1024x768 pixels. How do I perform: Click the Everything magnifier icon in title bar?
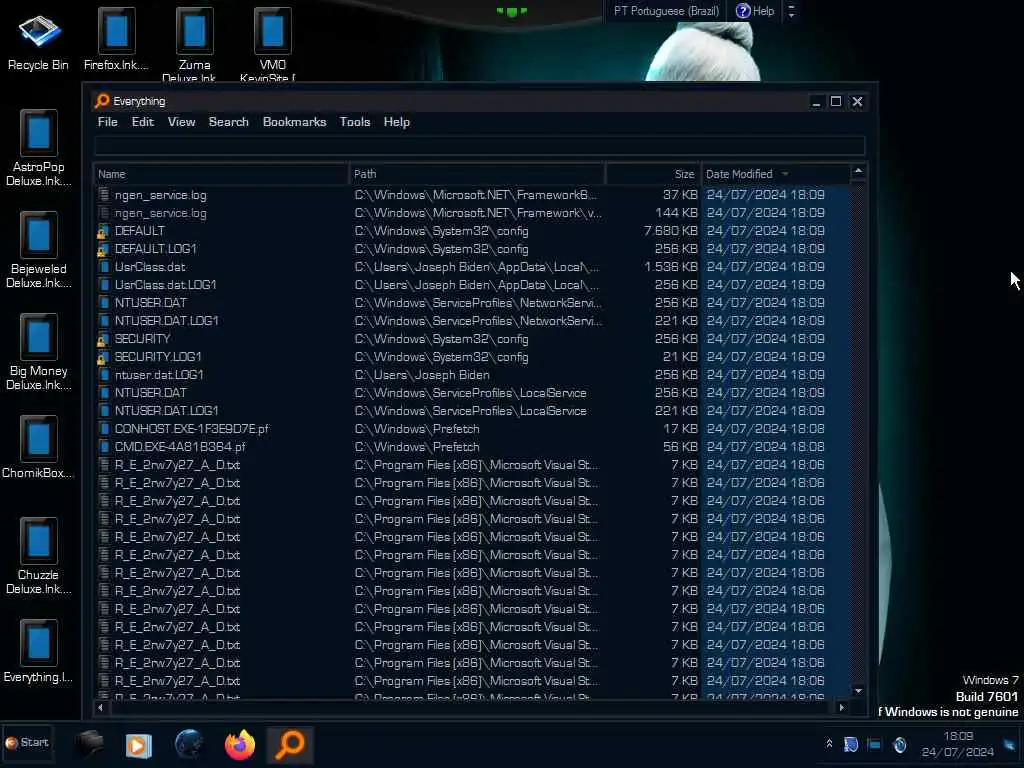[102, 101]
